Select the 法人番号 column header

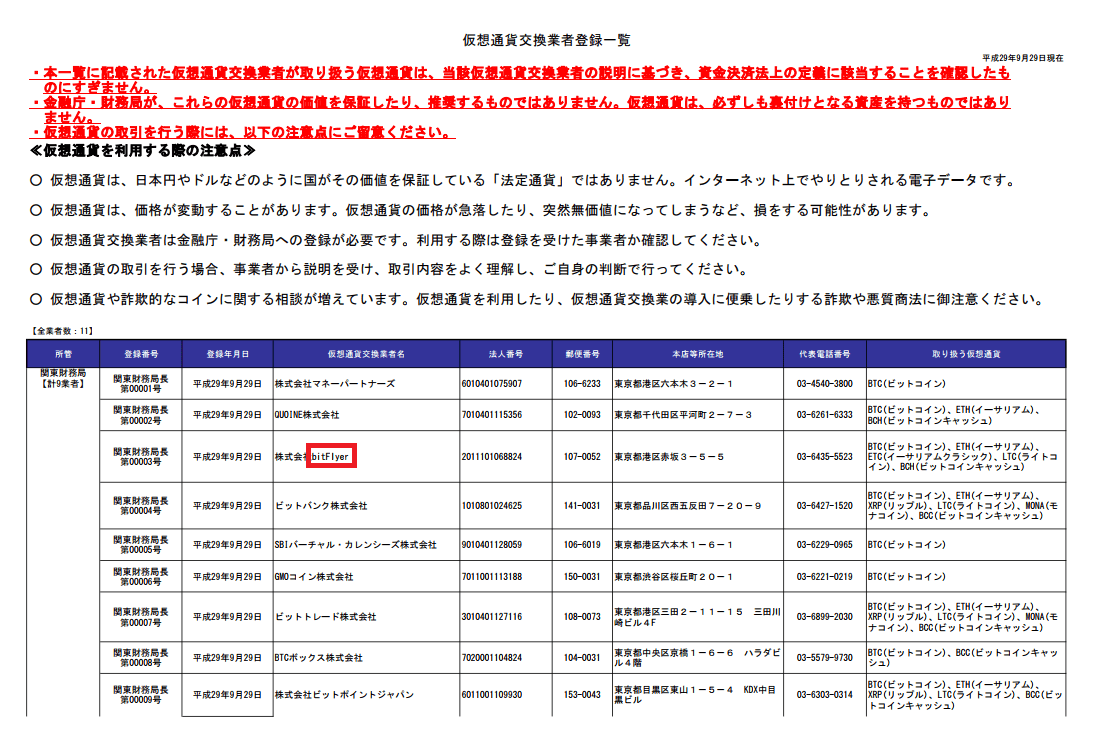[x=507, y=354]
